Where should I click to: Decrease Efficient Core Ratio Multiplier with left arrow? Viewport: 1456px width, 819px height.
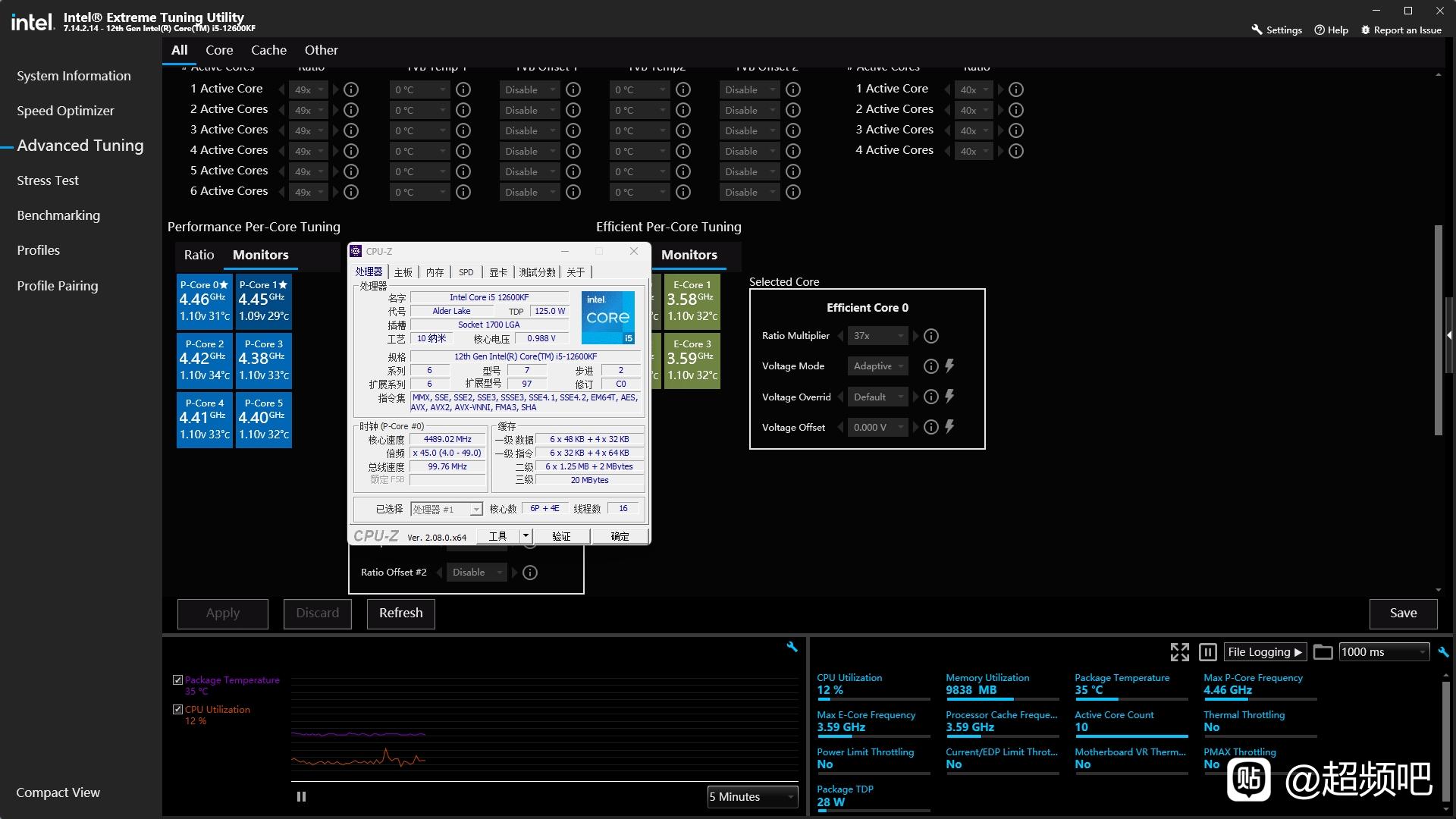click(x=840, y=336)
